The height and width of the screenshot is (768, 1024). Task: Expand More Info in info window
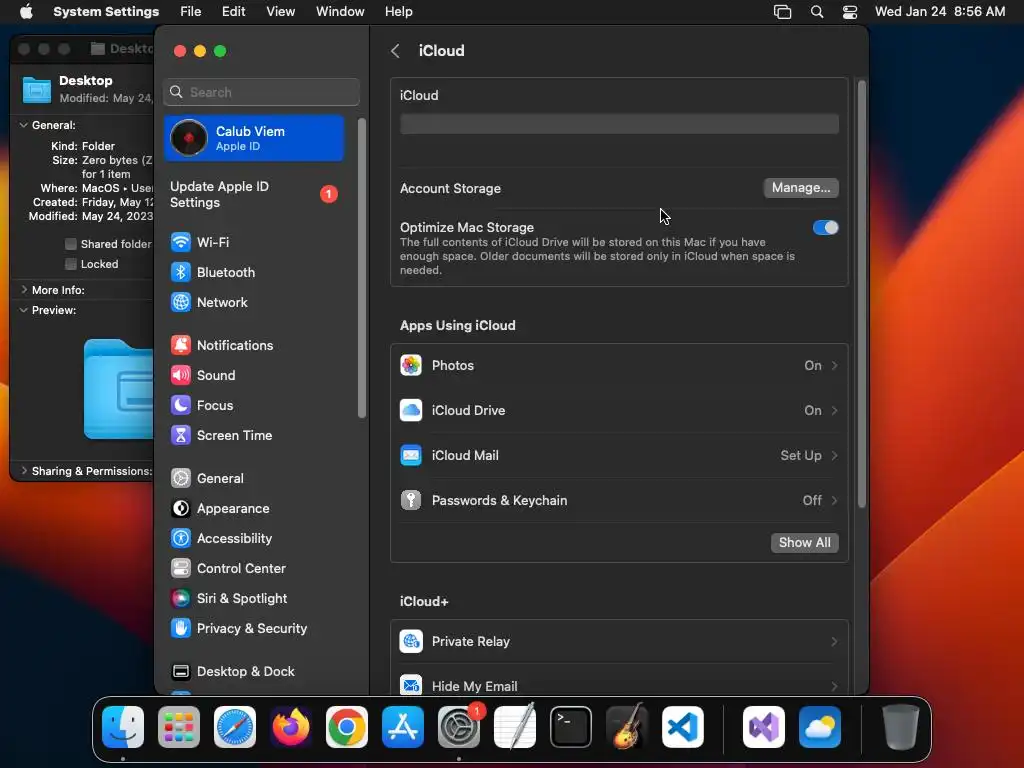tap(24, 289)
